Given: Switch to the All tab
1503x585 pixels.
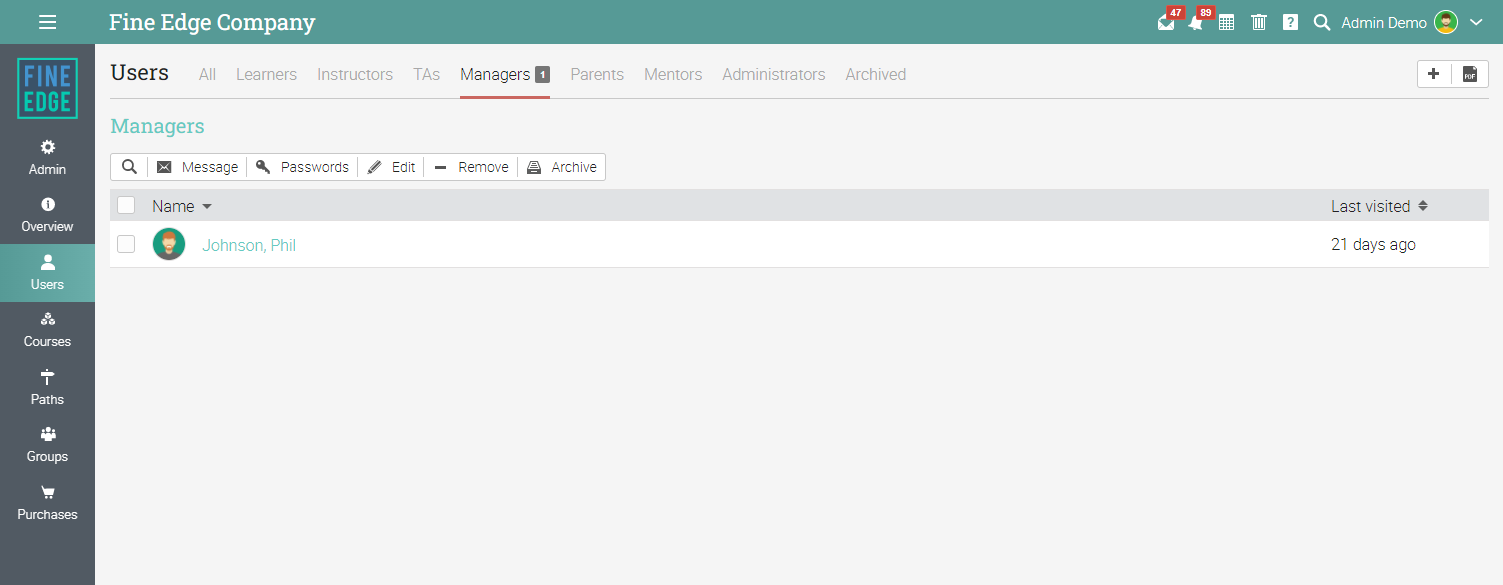Looking at the screenshot, I should [x=207, y=74].
